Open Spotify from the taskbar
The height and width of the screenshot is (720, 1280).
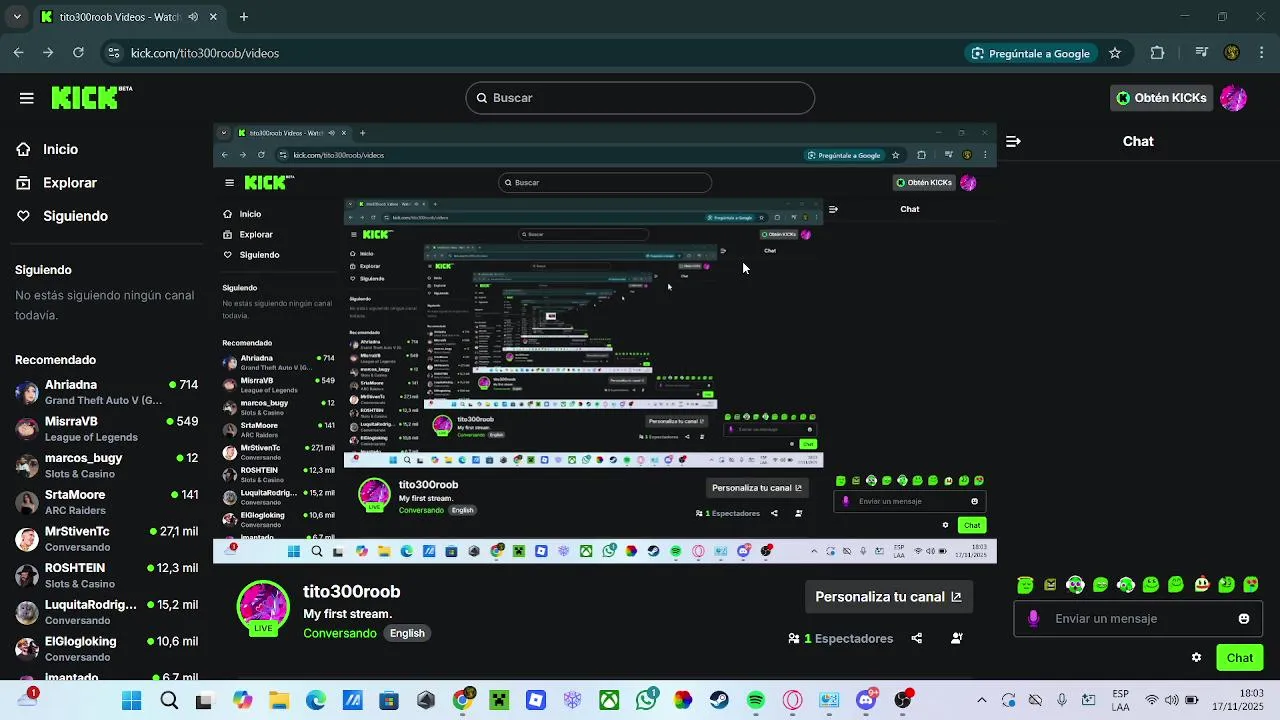756,701
